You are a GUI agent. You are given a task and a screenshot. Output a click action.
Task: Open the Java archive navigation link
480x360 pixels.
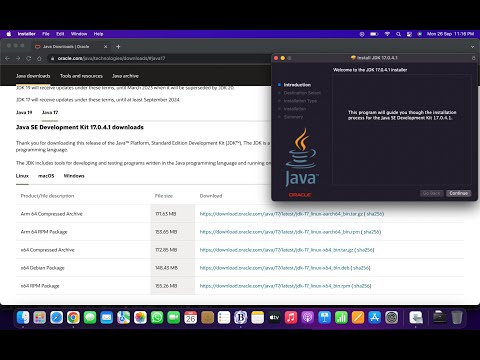click(125, 76)
